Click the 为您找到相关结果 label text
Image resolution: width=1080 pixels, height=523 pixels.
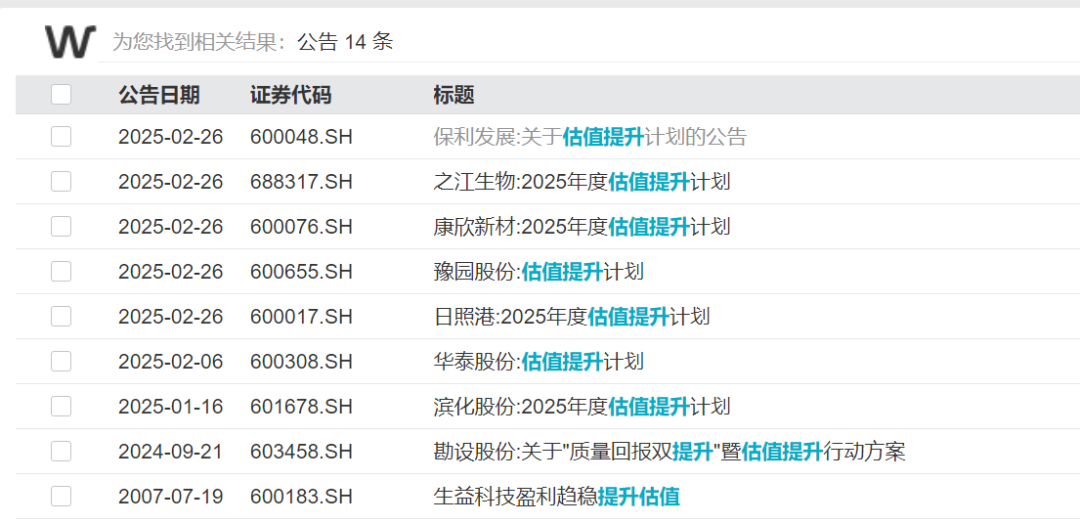[200, 42]
